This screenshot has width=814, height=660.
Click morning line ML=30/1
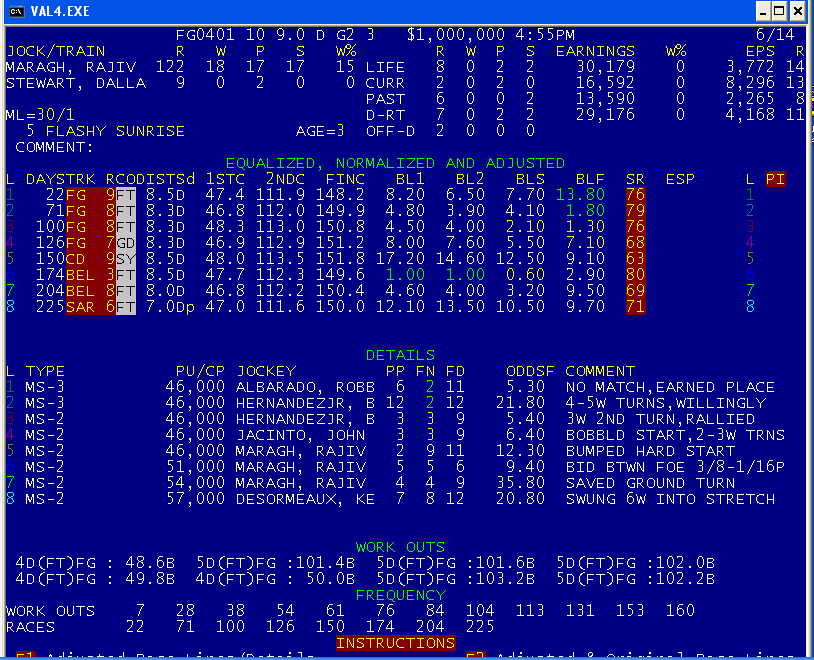(x=40, y=115)
